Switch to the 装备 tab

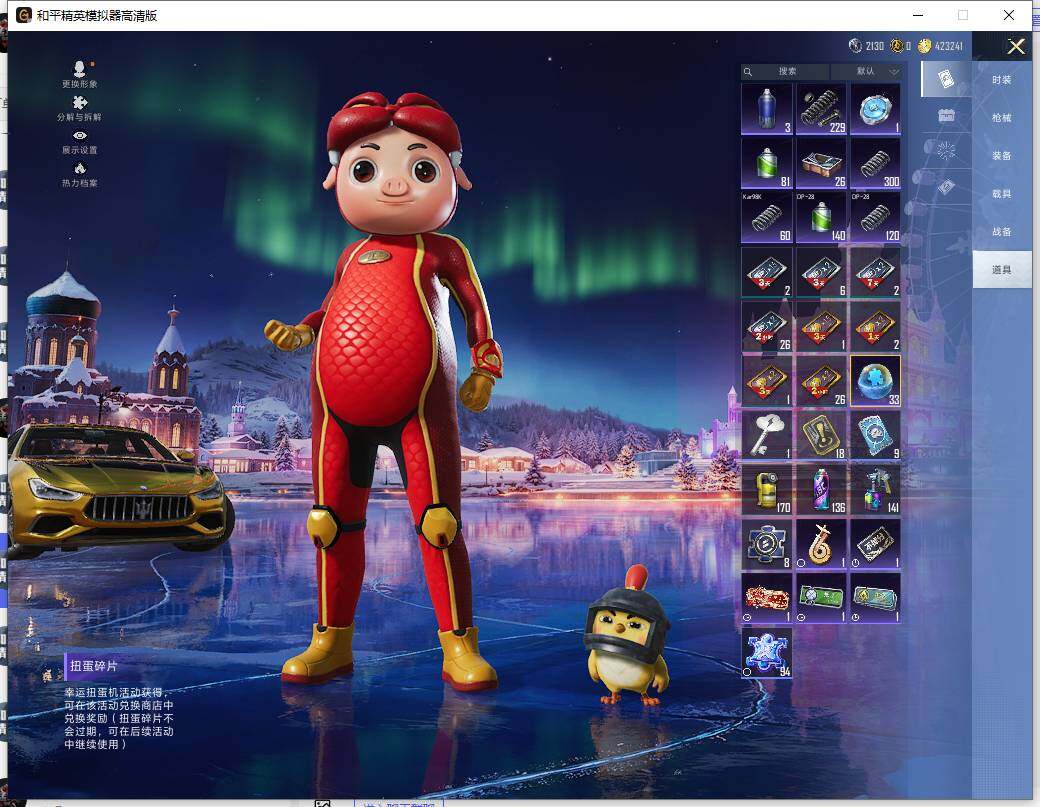point(1002,155)
